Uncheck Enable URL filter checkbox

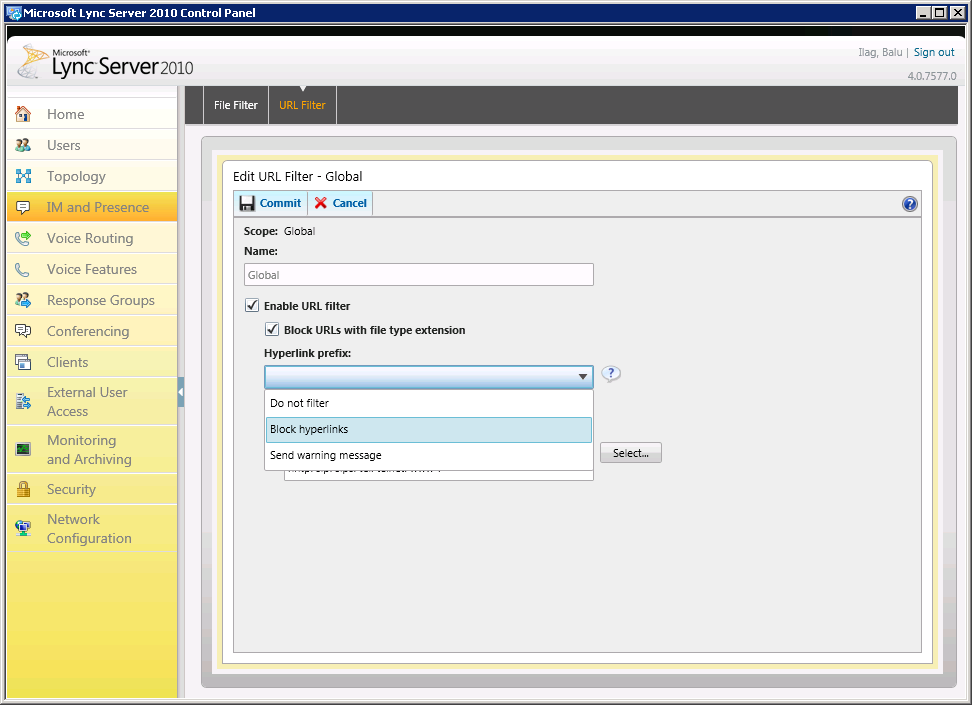click(x=252, y=305)
